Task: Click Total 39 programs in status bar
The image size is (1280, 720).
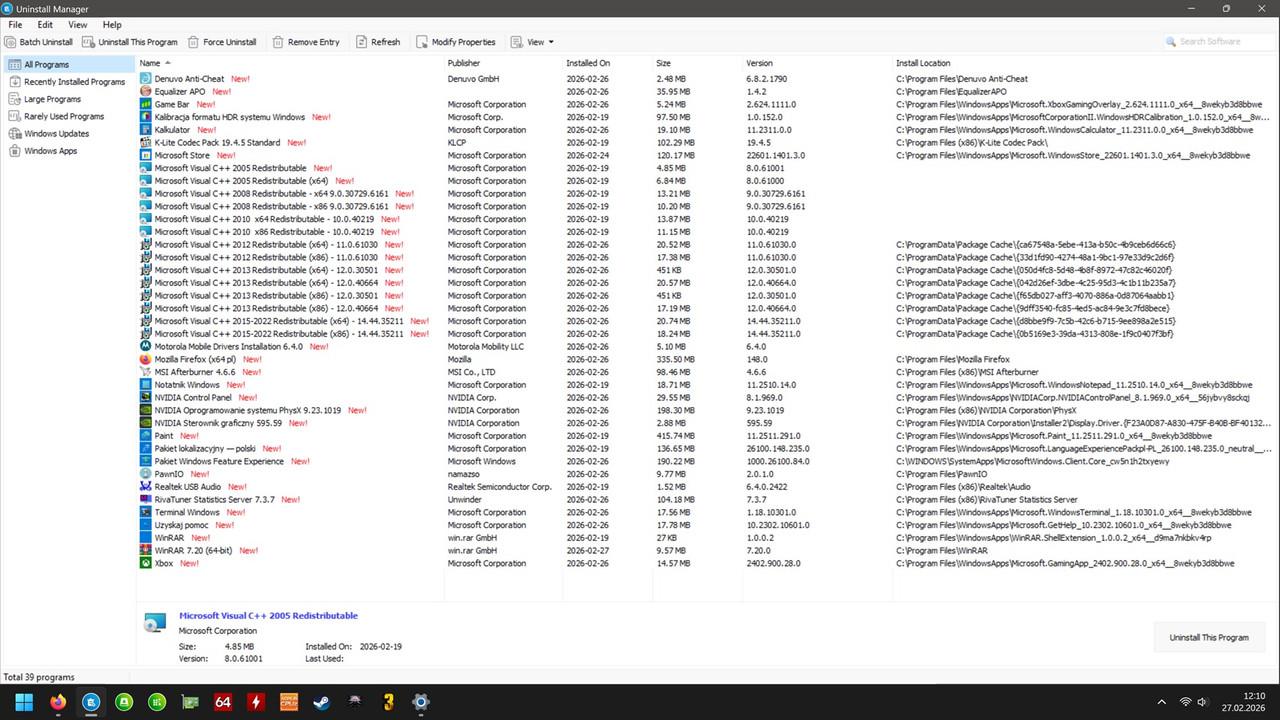Action: 39,677
